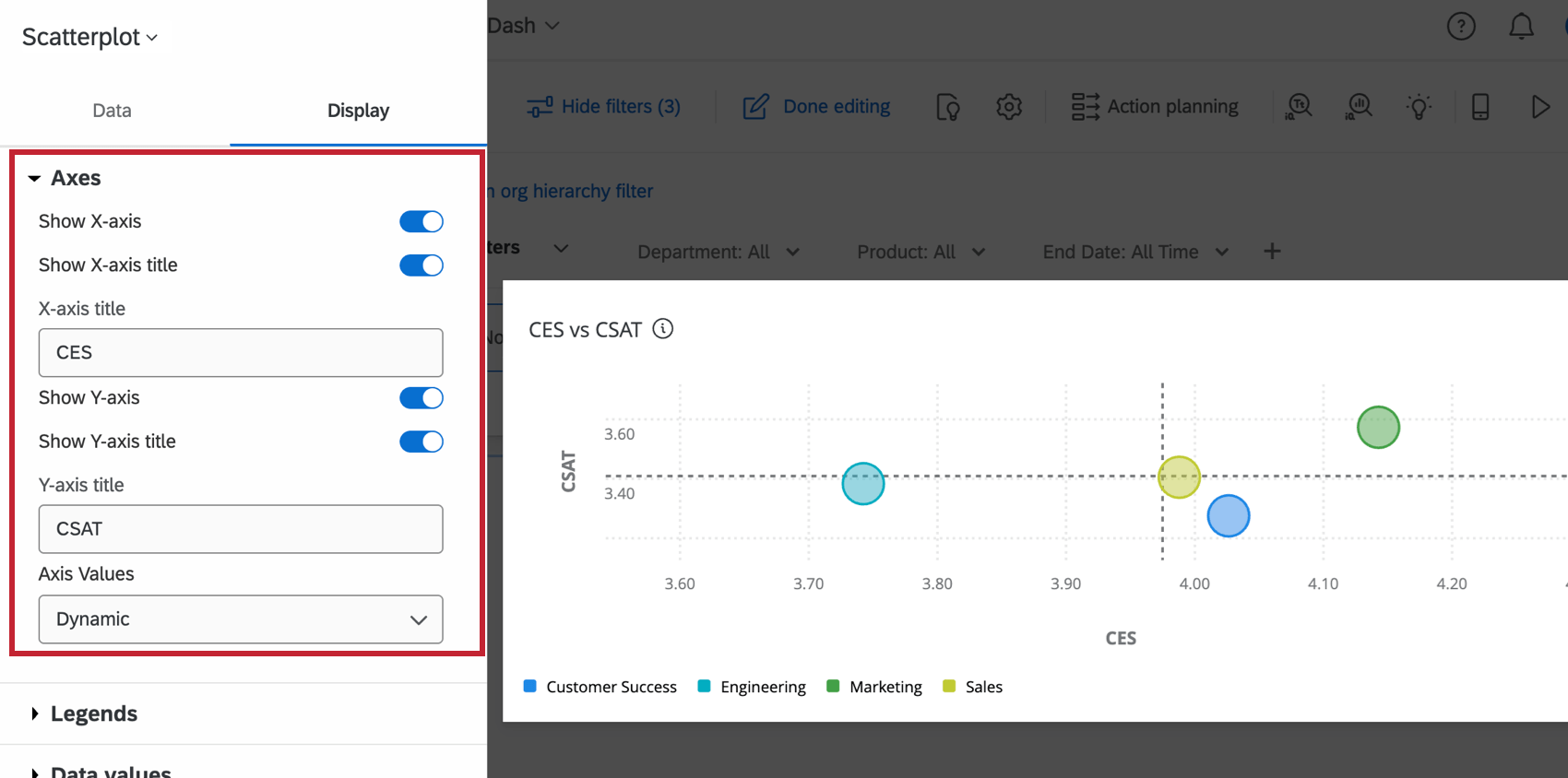Open the Dash dropdown in header
The image size is (1568, 778).
[524, 26]
